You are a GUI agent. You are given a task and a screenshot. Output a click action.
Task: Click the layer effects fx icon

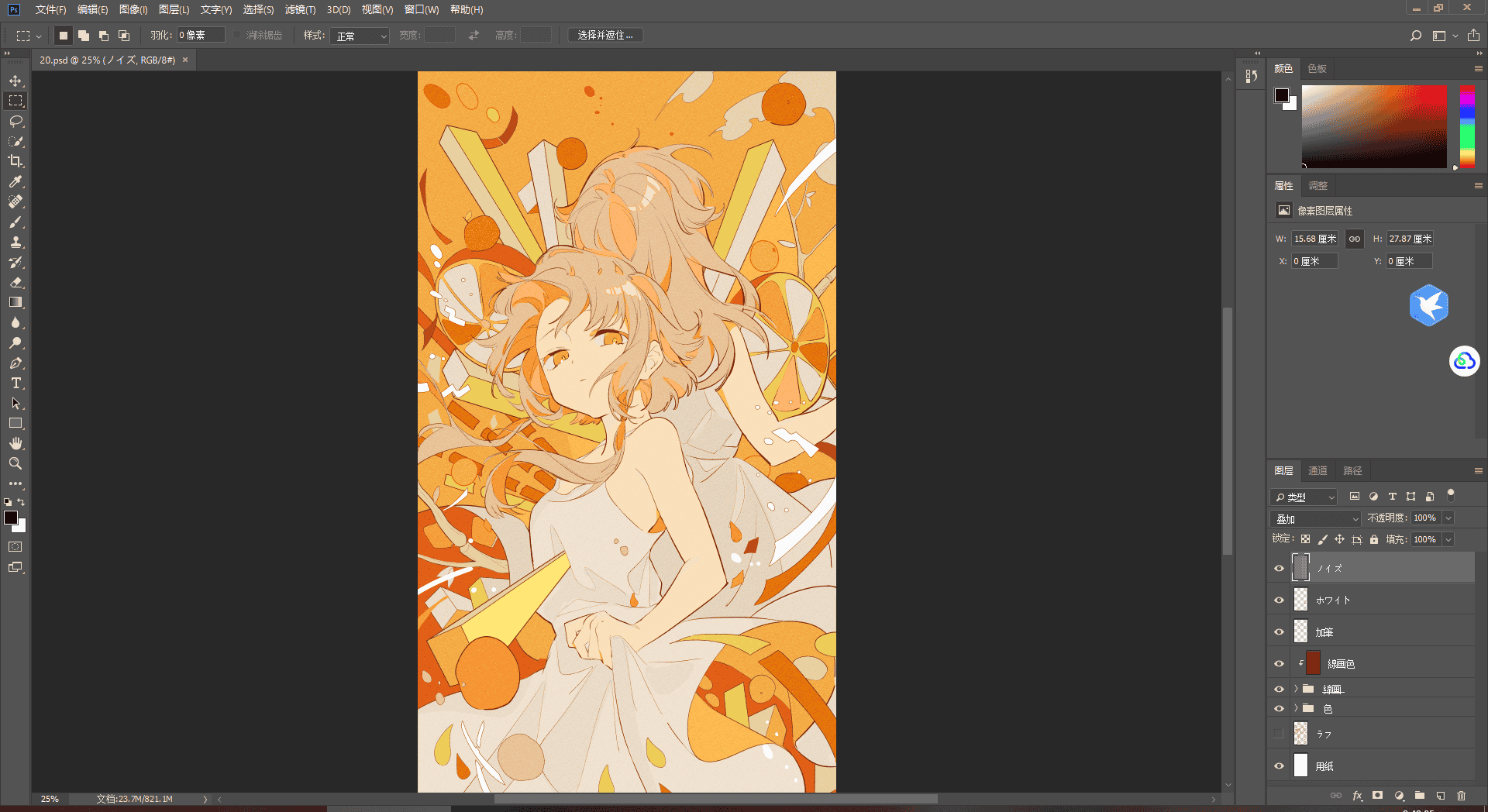(x=1357, y=796)
